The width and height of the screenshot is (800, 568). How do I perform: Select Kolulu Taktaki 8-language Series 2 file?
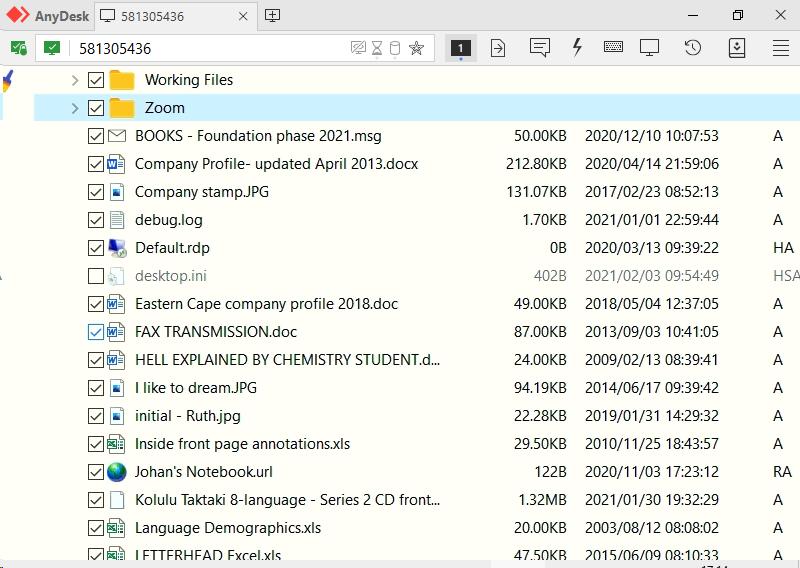click(x=287, y=500)
